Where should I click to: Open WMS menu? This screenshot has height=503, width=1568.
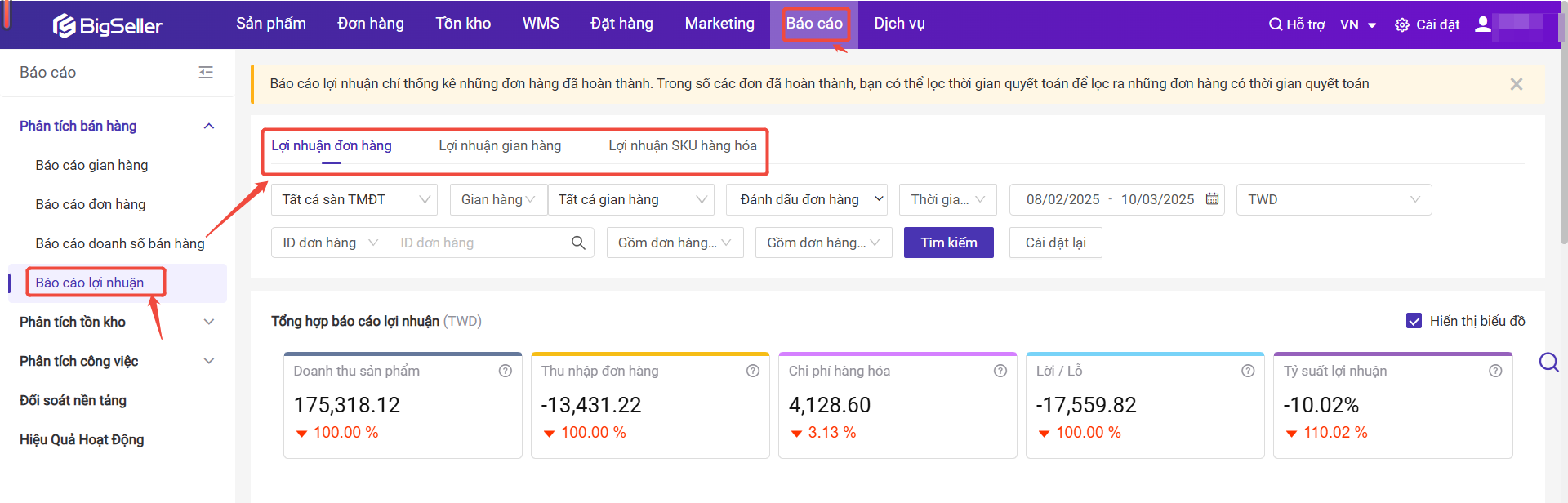click(x=541, y=24)
